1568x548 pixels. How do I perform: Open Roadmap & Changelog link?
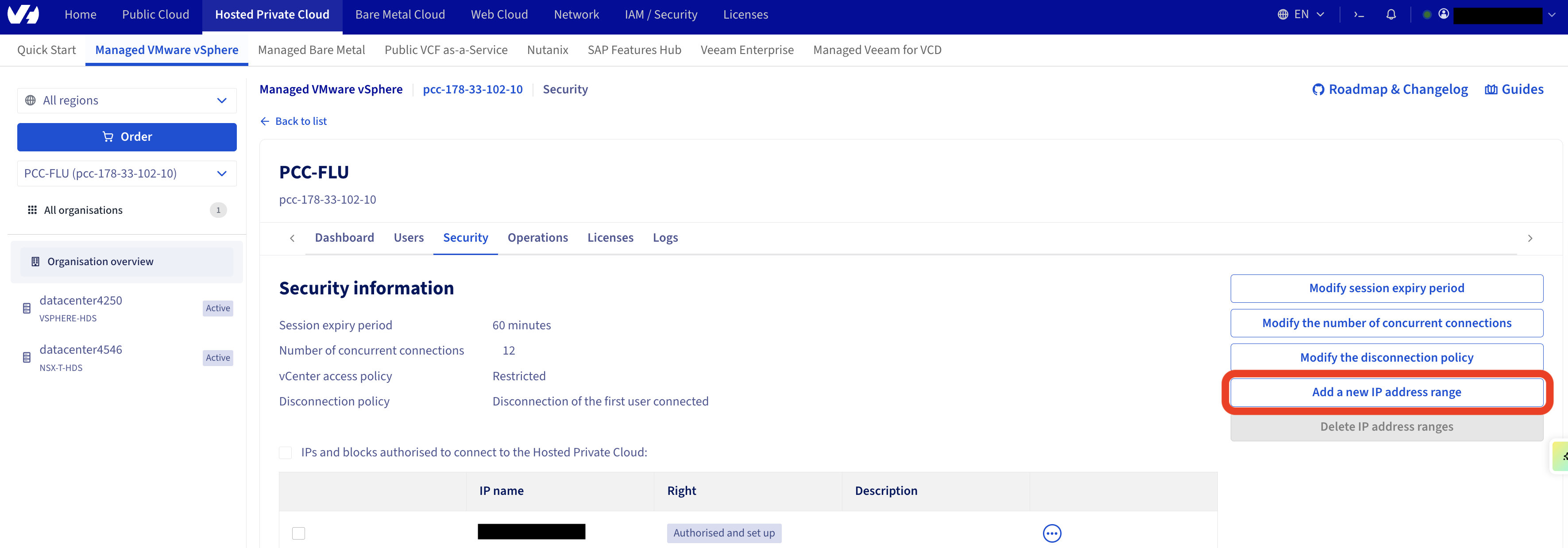coord(1398,89)
